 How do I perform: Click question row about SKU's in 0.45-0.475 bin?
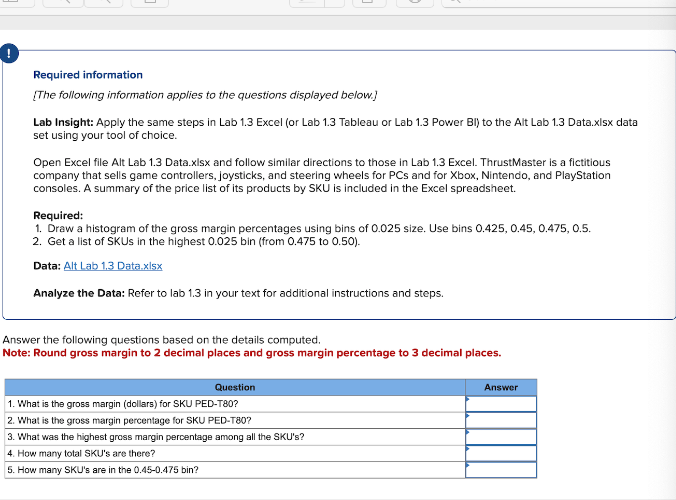tap(235, 470)
